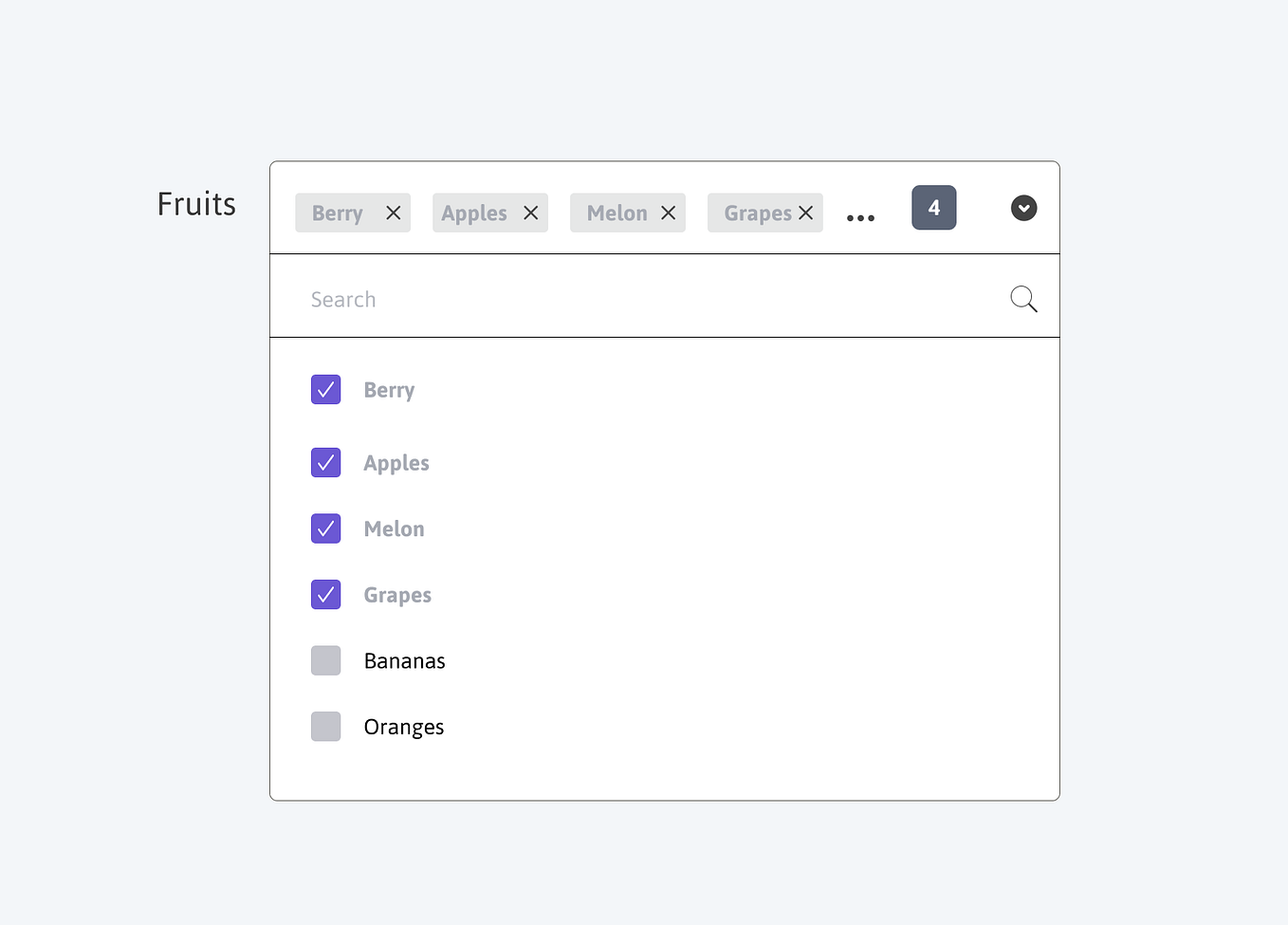The height and width of the screenshot is (925, 1288).
Task: Select the Bananas option label
Action: coord(405,661)
